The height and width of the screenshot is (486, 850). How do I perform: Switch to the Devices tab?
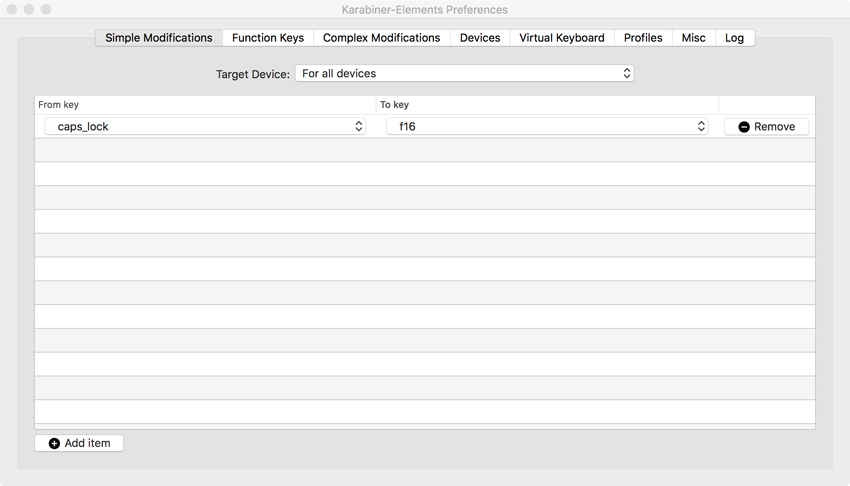pos(480,38)
